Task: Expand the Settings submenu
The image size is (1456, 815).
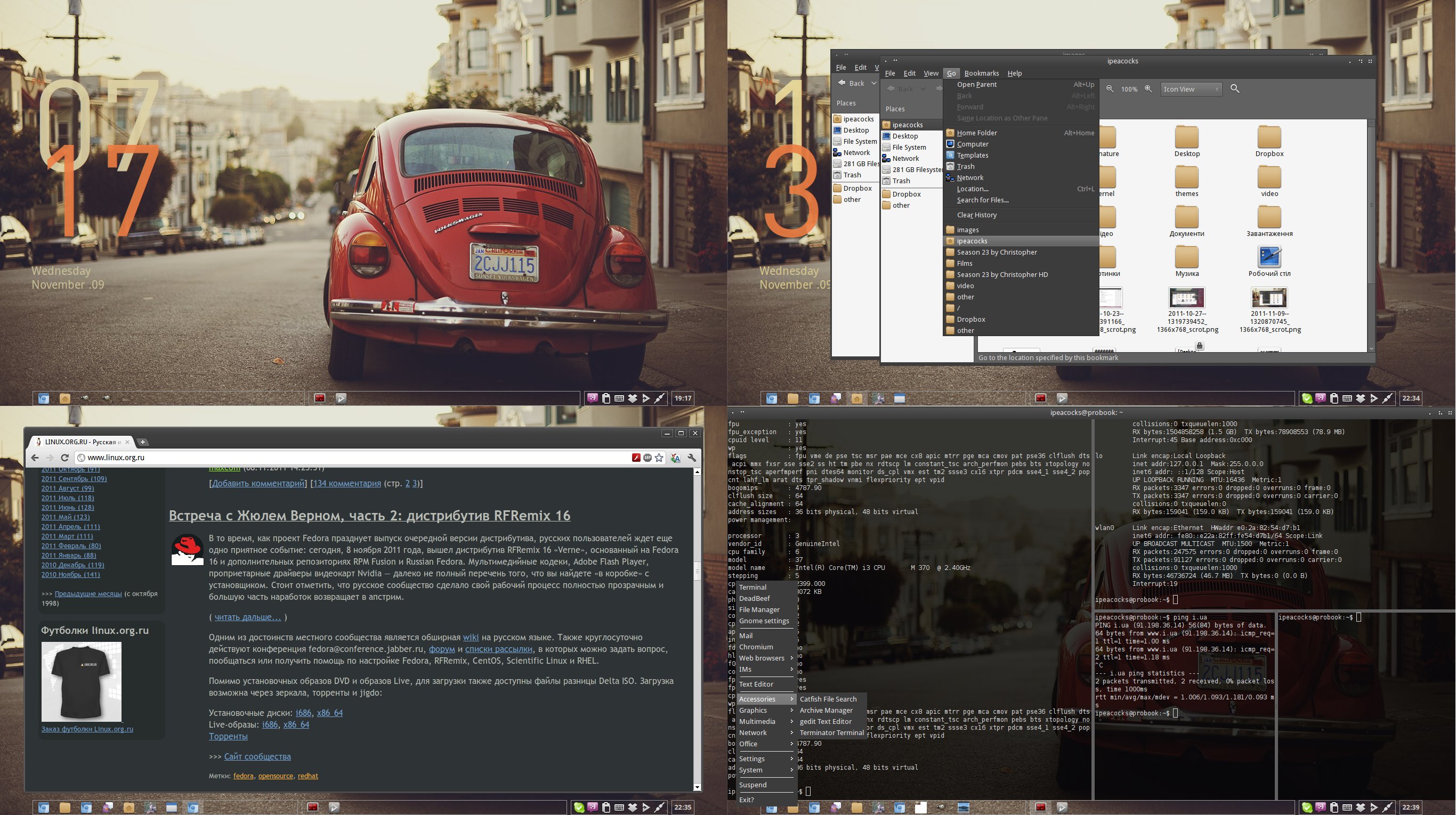Action: point(766,759)
